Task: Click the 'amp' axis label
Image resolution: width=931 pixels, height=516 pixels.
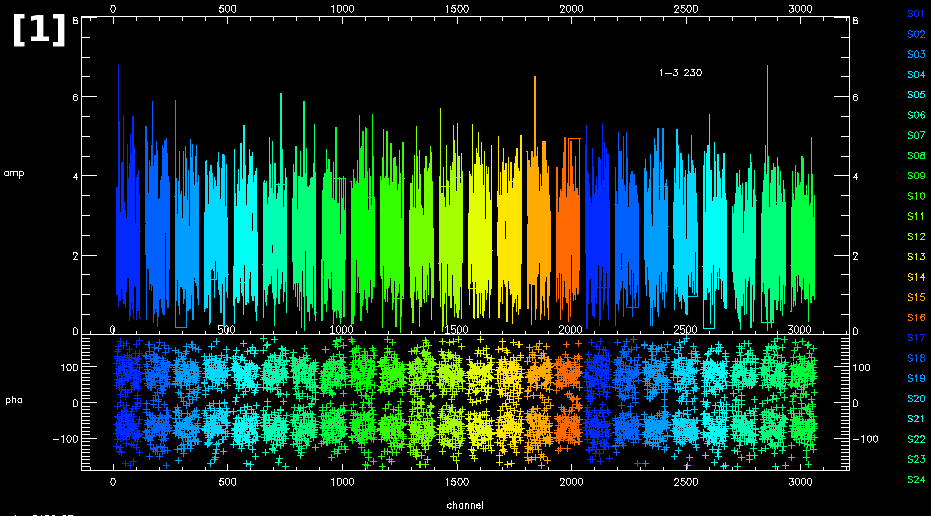Action: pyautogui.click(x=14, y=174)
